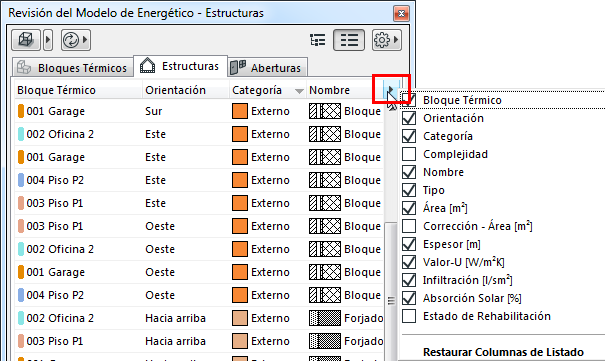Click the 3D energy model view icon
605x361 pixels.
[x=26, y=40]
